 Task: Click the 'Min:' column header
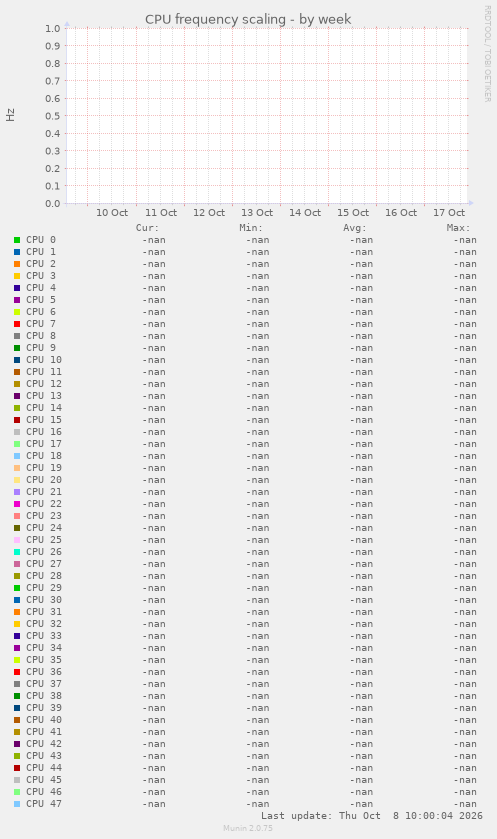pos(251,228)
